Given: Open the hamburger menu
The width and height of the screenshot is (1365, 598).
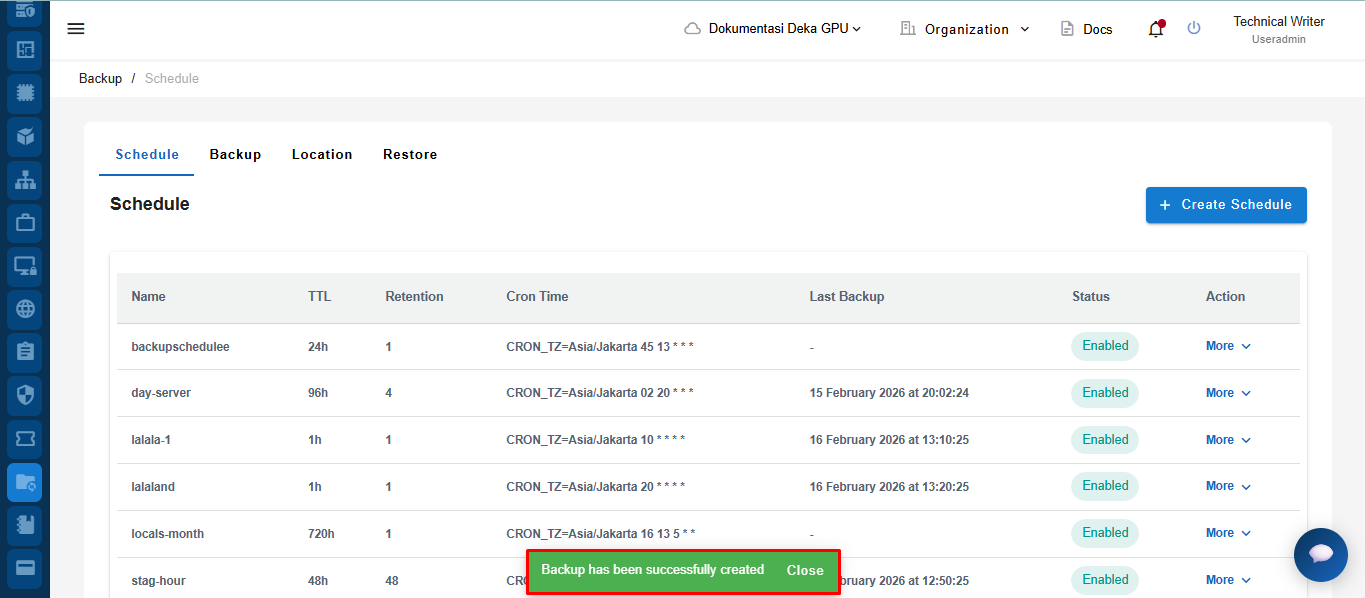Looking at the screenshot, I should tap(76, 28).
